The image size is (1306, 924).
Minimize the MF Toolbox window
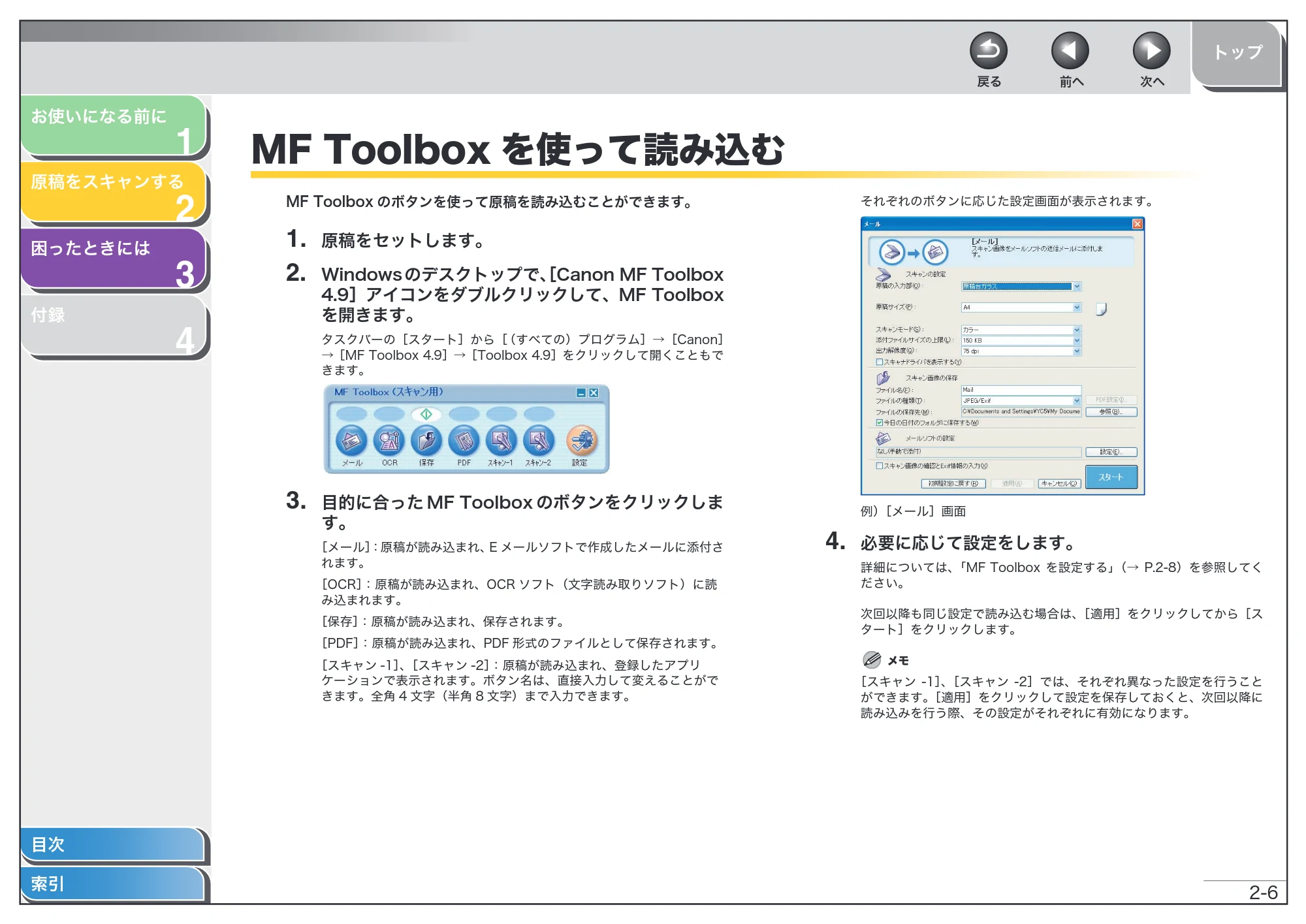point(581,392)
